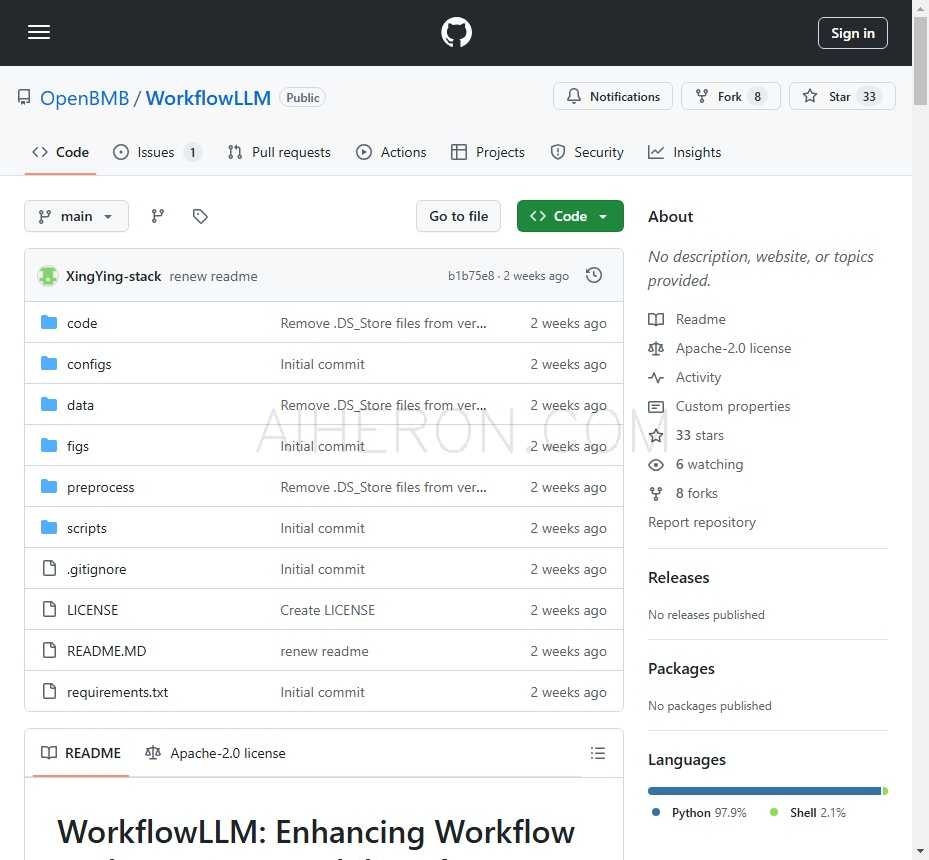This screenshot has width=929, height=860.
Task: Open the Pull requests tab
Action: pos(279,152)
